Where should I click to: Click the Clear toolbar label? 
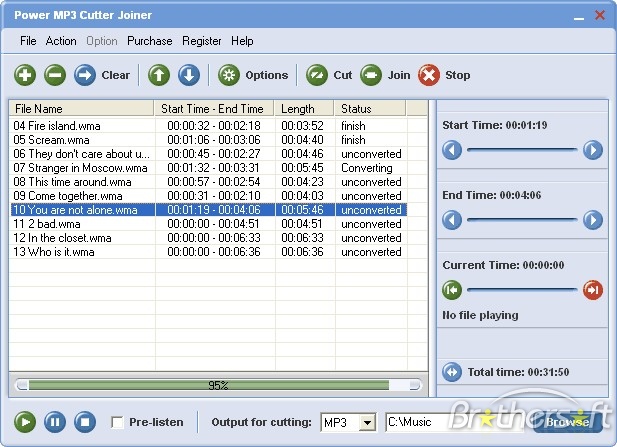[115, 75]
